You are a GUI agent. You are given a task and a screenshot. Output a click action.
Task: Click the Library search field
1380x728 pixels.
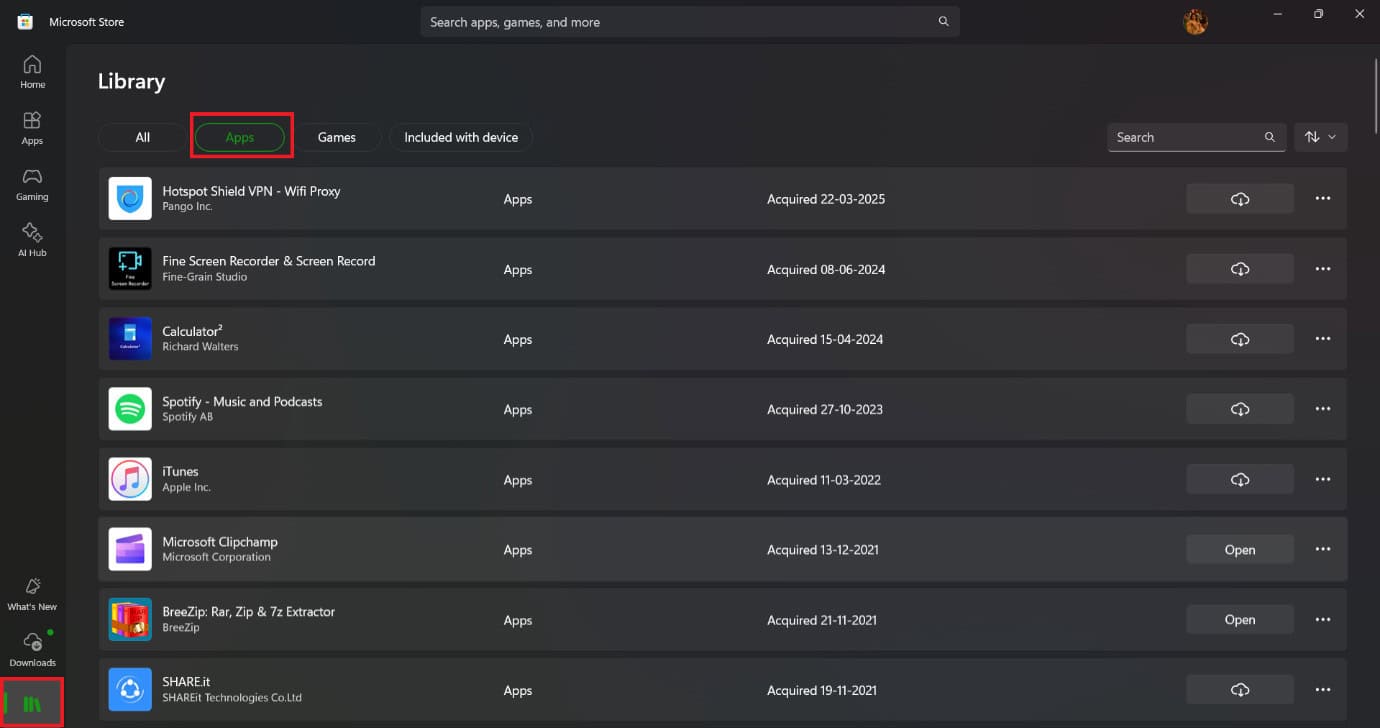click(x=1185, y=137)
